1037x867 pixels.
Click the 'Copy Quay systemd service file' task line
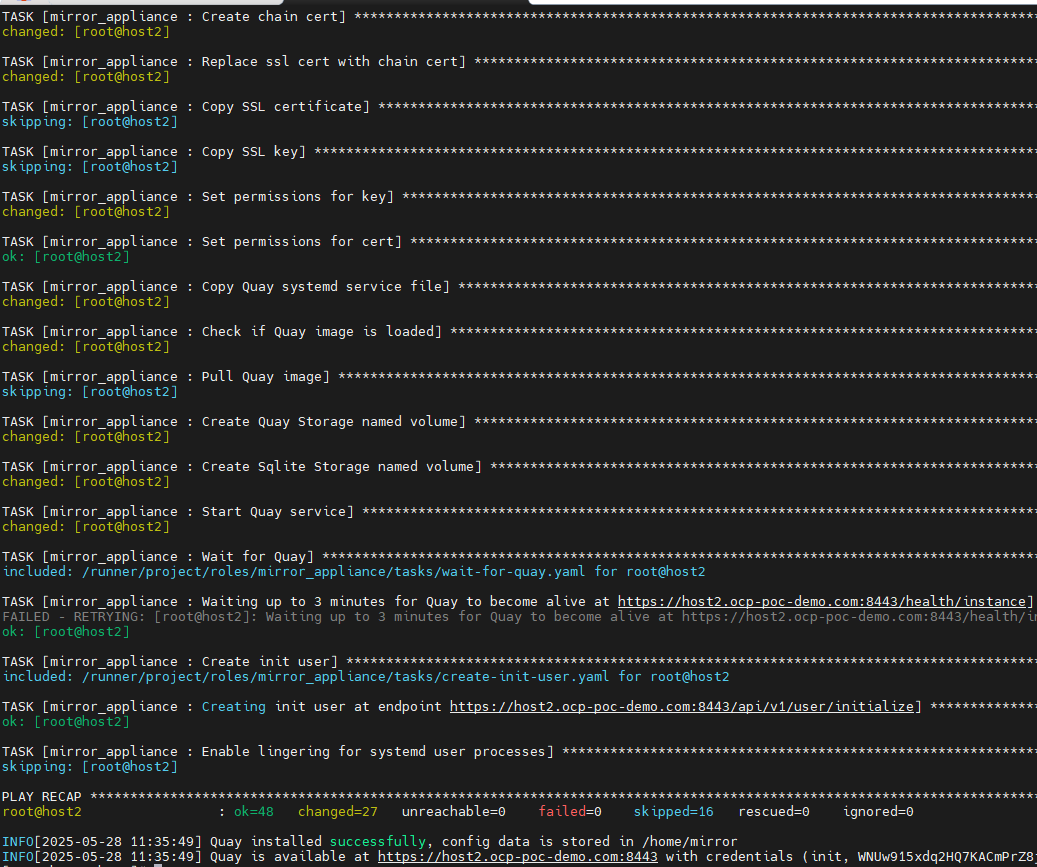518,286
